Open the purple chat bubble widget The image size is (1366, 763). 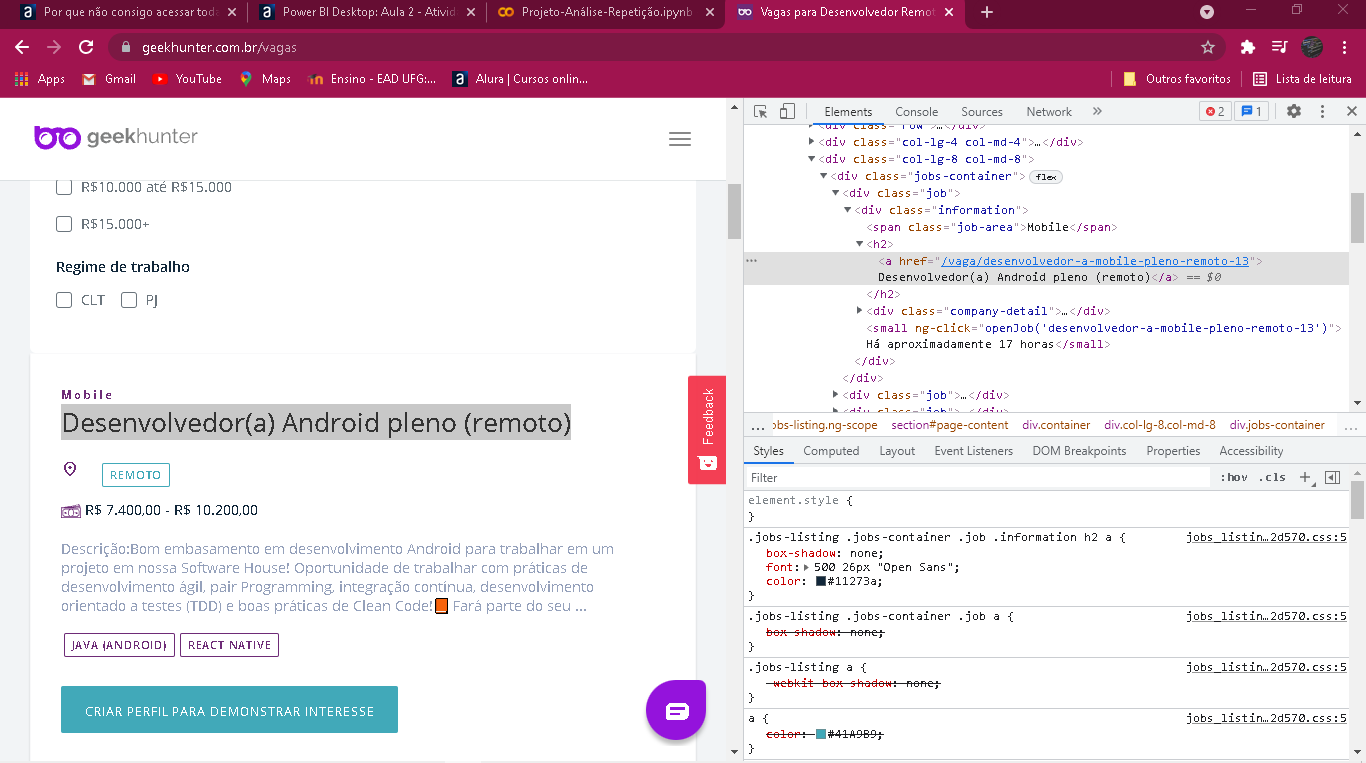(x=676, y=710)
